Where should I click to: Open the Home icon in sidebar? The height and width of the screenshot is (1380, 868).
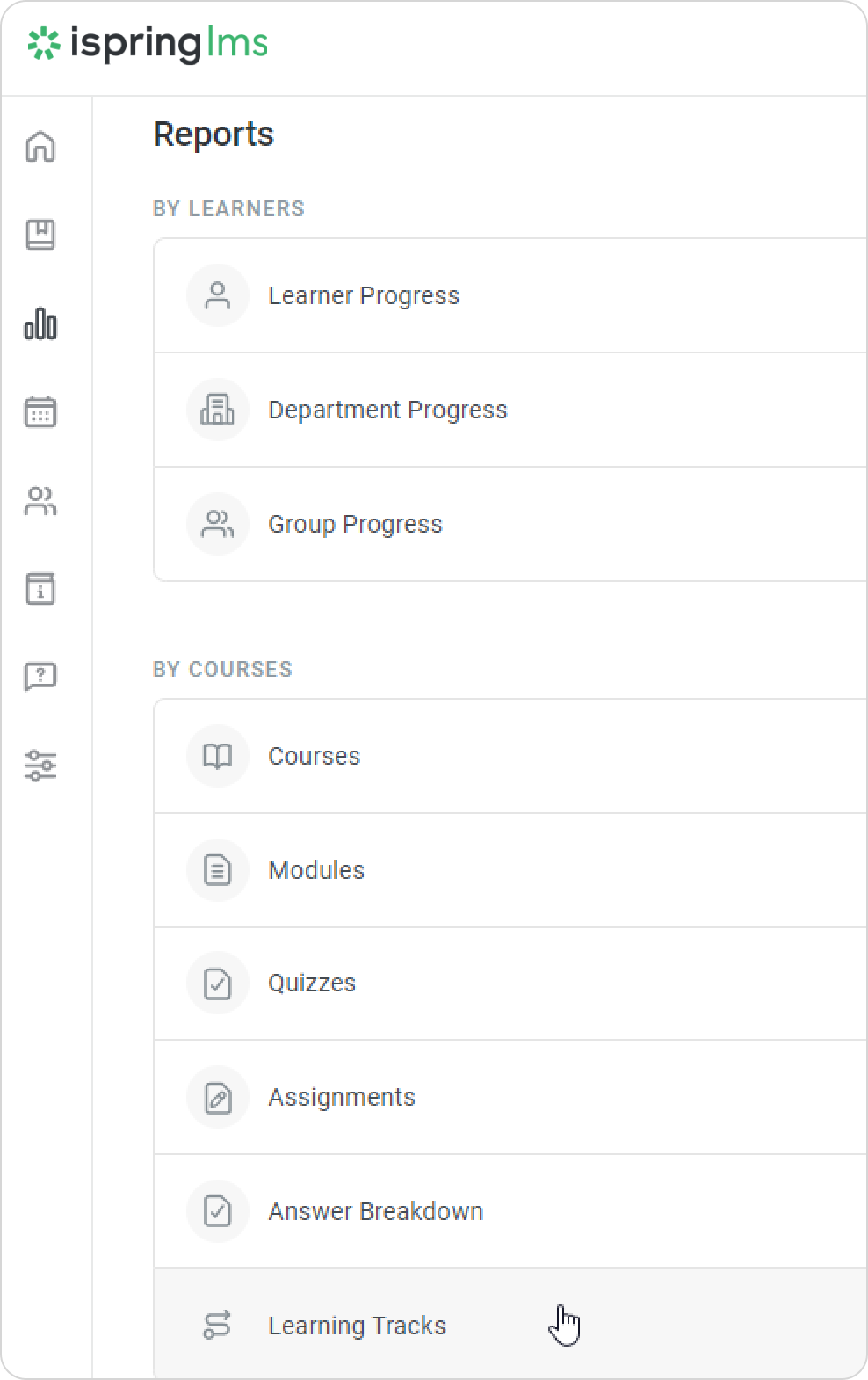(40, 147)
